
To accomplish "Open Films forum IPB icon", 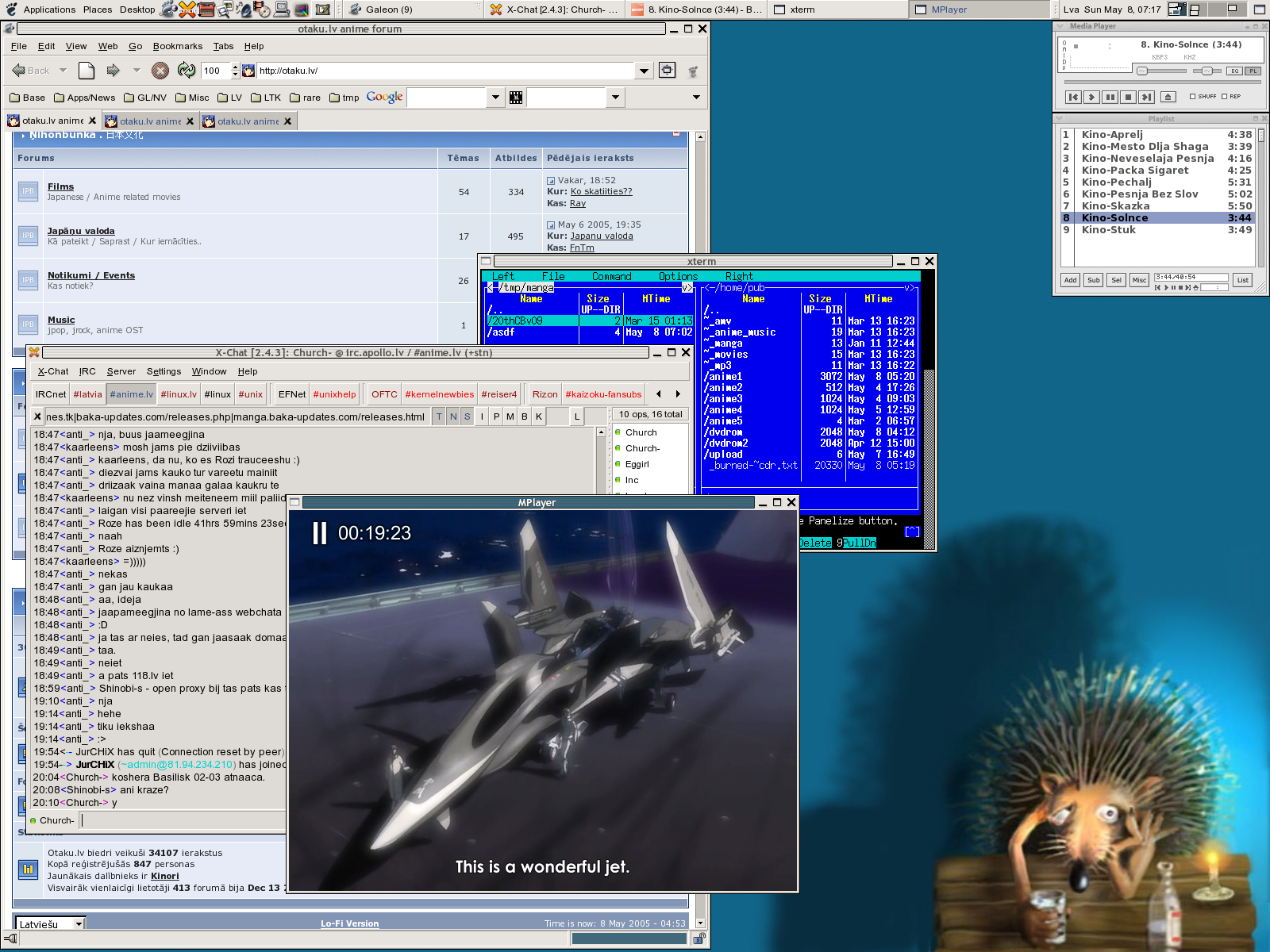I will (29, 191).
